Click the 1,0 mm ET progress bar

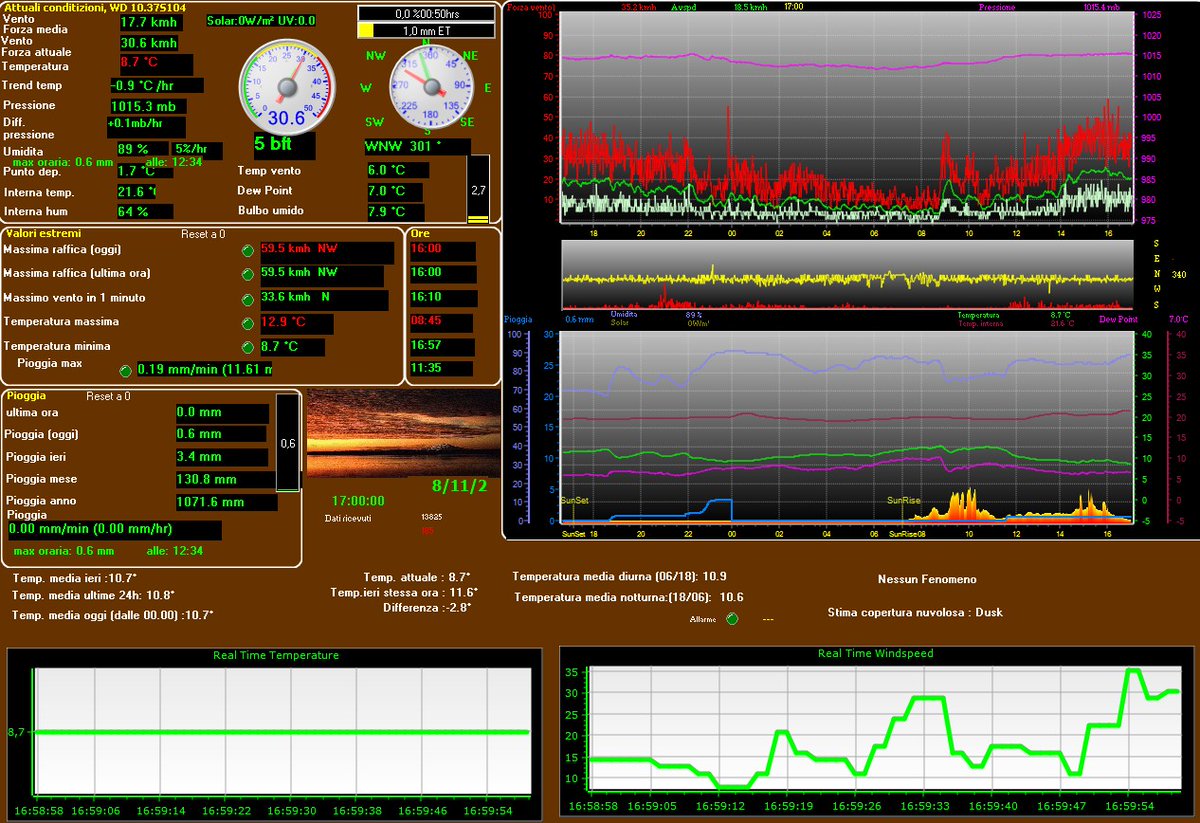coord(426,31)
